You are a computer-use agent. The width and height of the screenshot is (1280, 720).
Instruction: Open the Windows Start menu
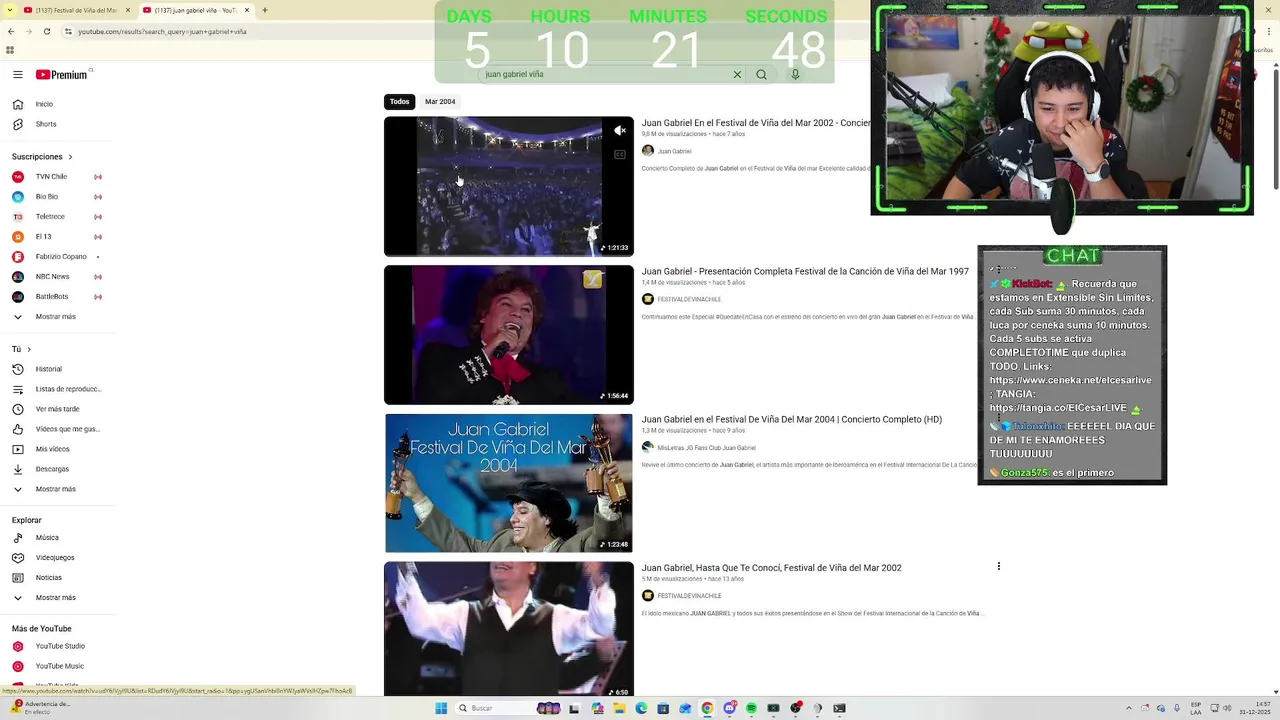click(441, 708)
